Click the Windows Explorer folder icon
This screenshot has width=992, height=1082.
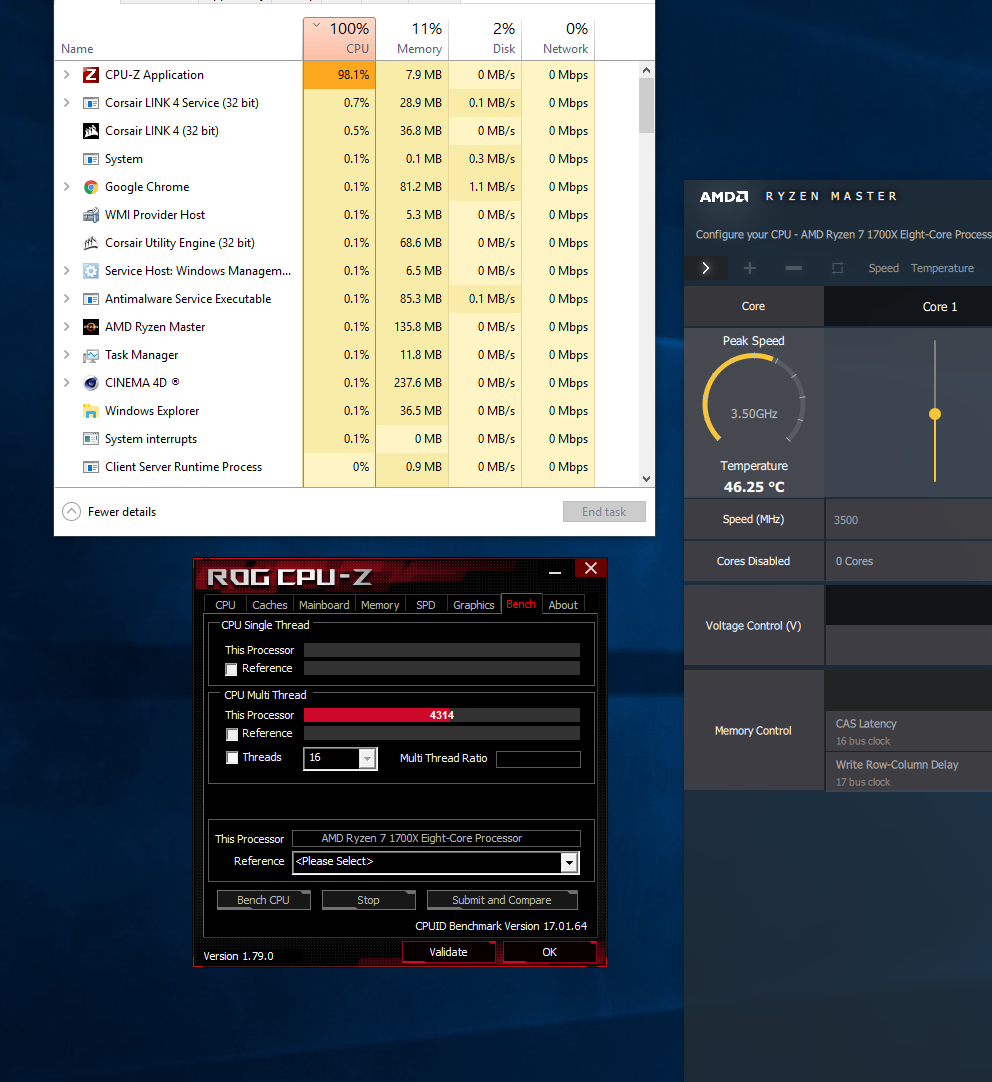[90, 411]
